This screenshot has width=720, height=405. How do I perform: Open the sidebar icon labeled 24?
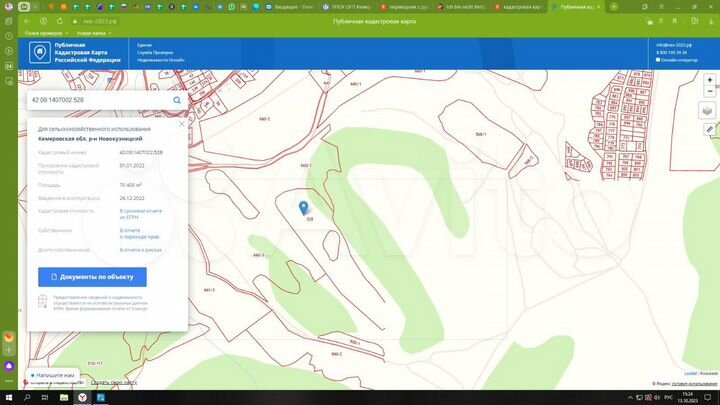point(9,66)
